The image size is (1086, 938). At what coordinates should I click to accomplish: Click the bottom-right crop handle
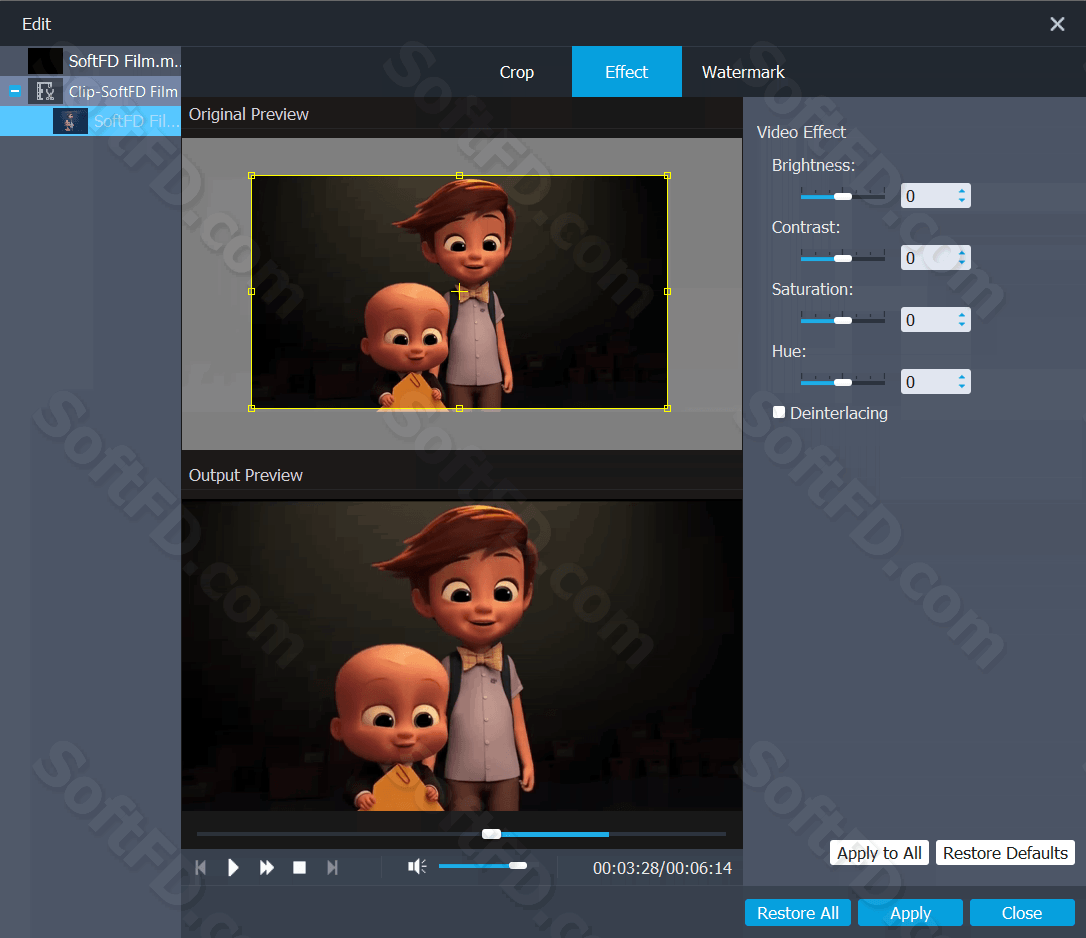tap(667, 409)
